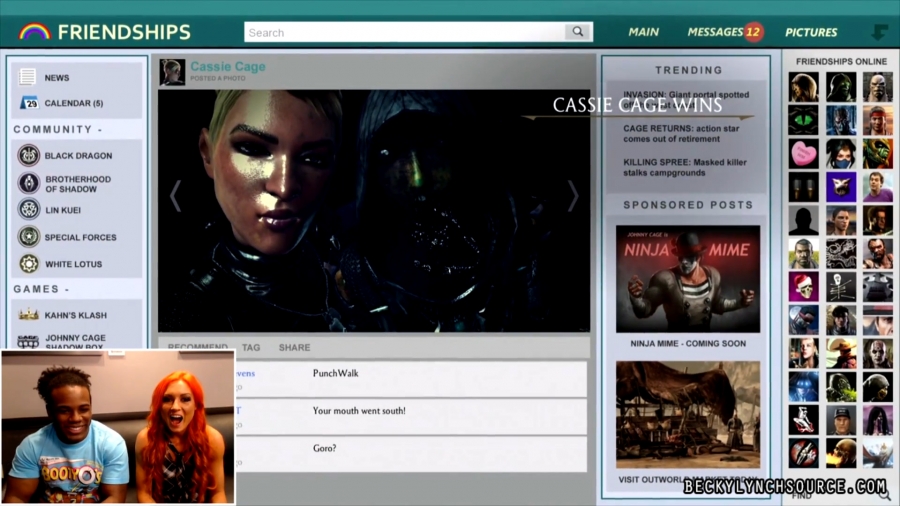Screen dimensions: 900x506
Task: Click the search magnifier button
Action: (x=577, y=32)
